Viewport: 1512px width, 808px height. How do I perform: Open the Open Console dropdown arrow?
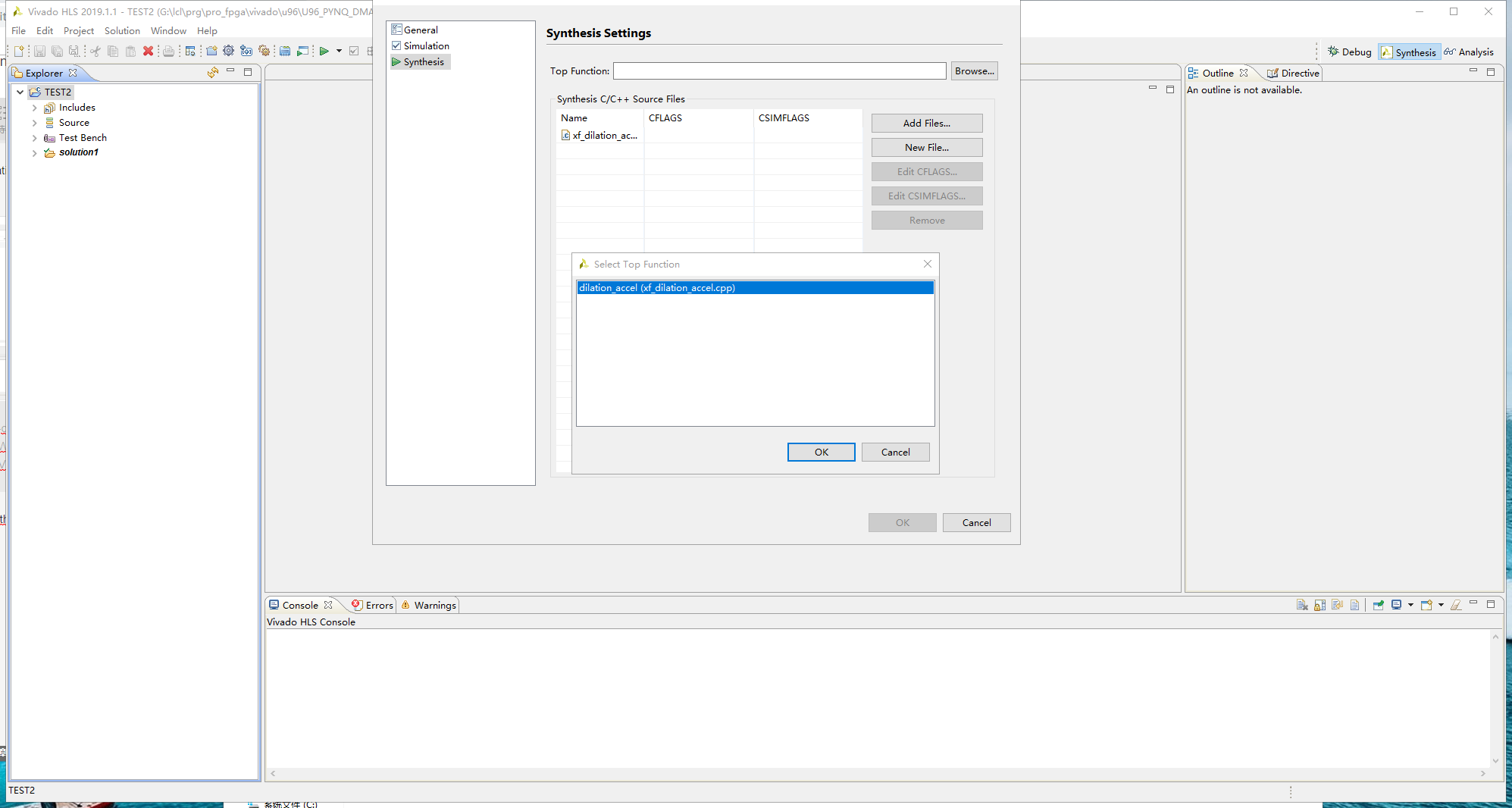pyautogui.click(x=1441, y=605)
